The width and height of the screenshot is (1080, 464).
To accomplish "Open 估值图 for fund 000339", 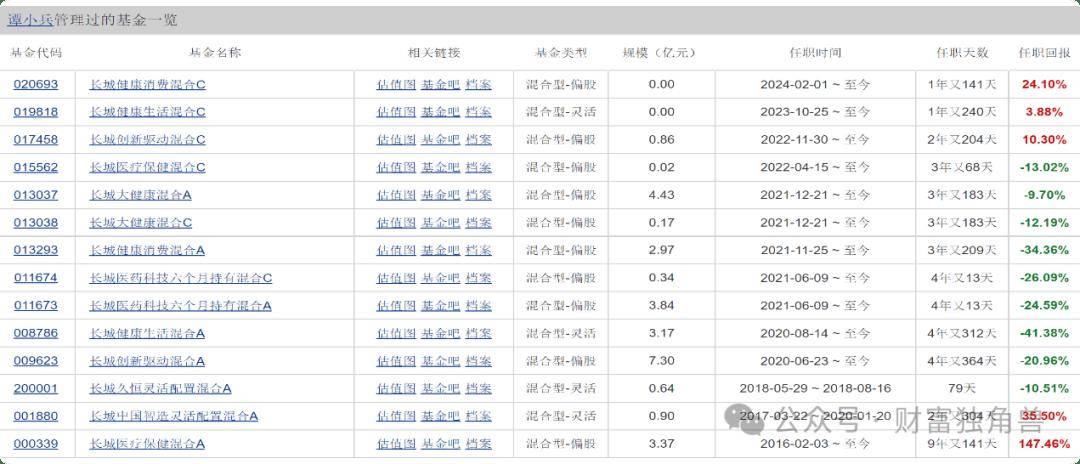I will (396, 444).
